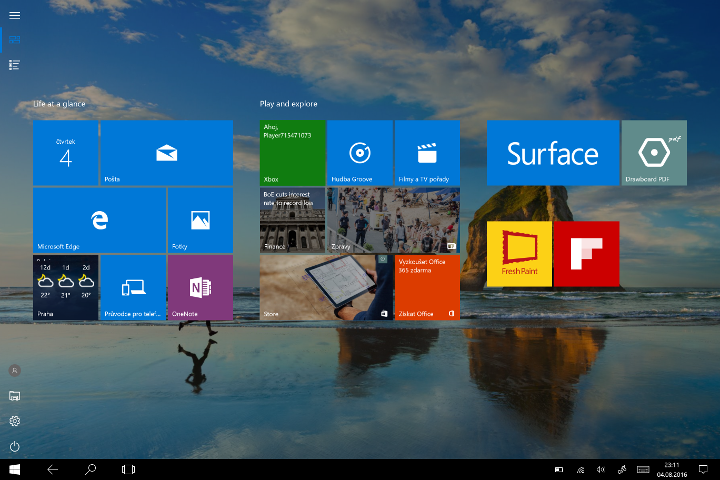The image size is (720, 480).
Task: Open Task View on taskbar
Action: (128, 469)
